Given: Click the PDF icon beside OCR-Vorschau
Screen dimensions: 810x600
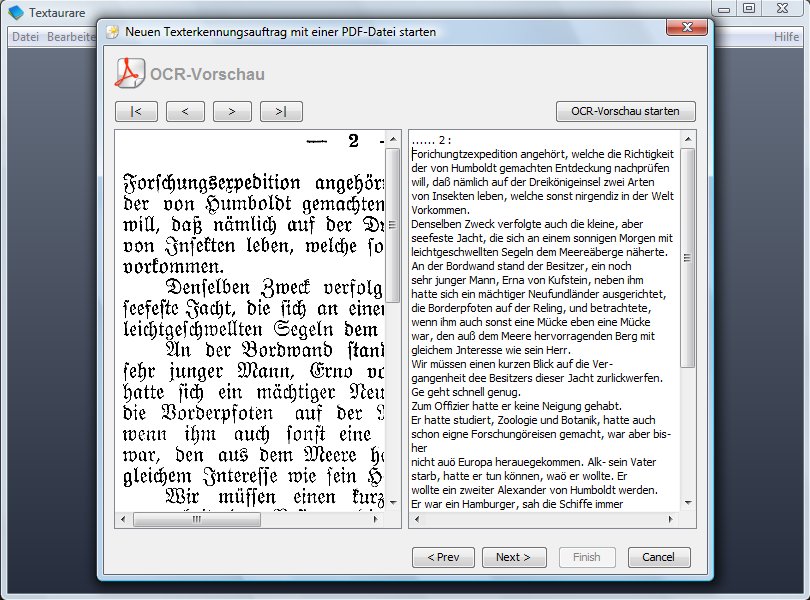Looking at the screenshot, I should (x=129, y=73).
